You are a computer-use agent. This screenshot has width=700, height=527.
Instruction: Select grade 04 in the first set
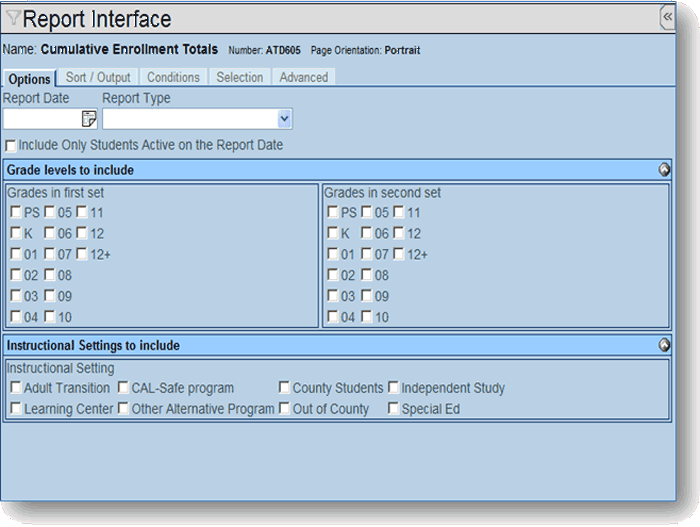click(16, 317)
